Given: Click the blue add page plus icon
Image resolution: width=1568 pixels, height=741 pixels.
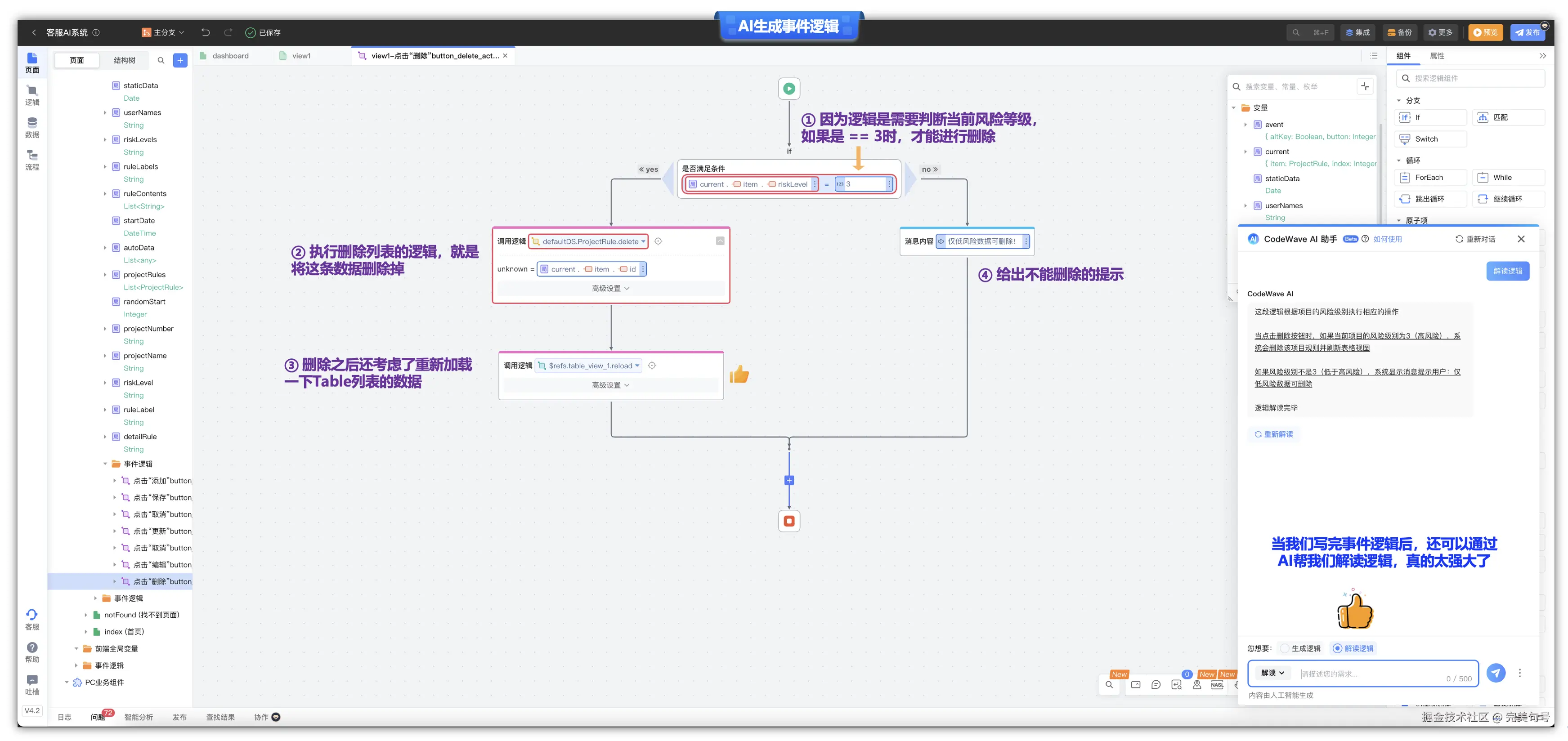Looking at the screenshot, I should point(180,60).
